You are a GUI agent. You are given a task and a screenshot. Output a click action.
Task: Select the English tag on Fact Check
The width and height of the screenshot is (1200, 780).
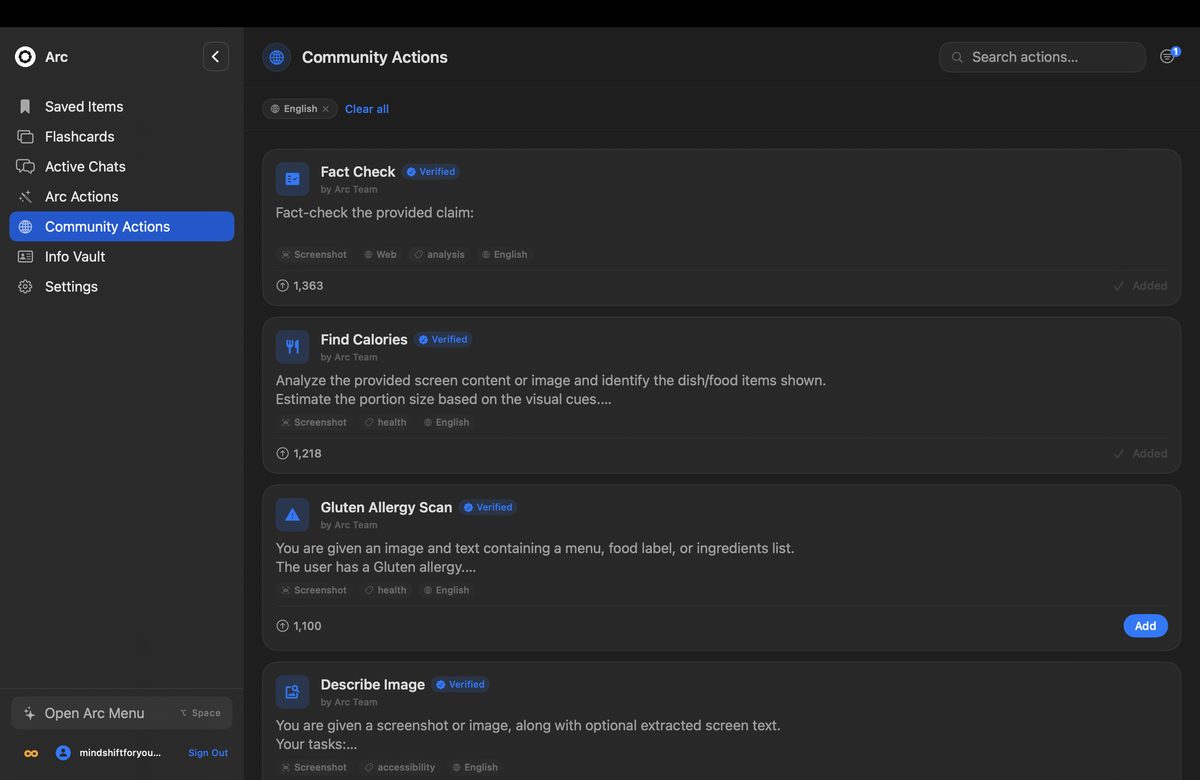tap(504, 255)
